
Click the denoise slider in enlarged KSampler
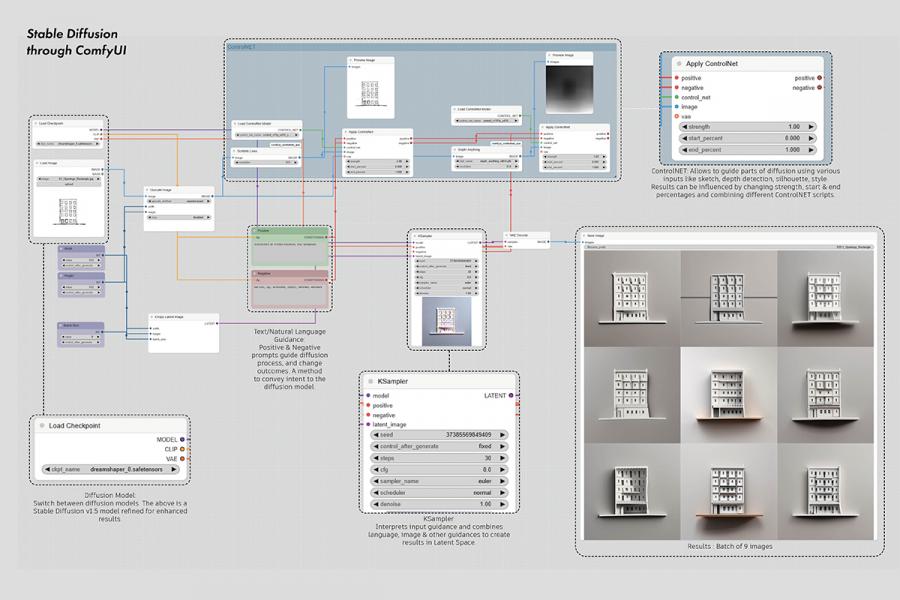tap(439, 505)
